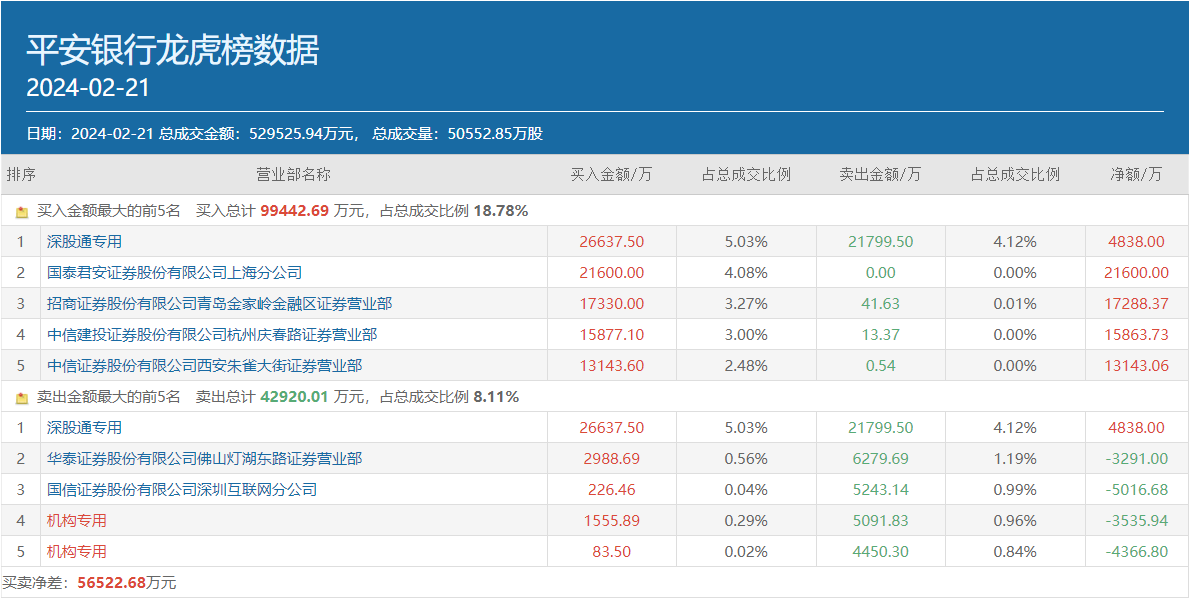
Task: Click the buy total 99442.69 figure
Action: pos(294,211)
